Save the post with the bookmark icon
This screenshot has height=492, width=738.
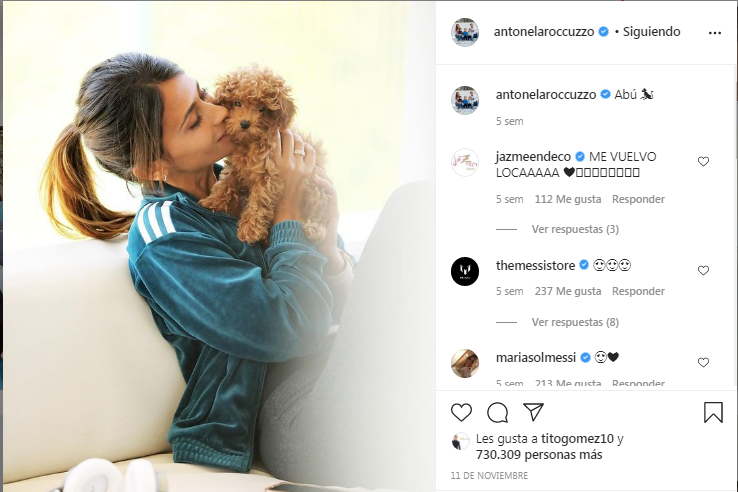(713, 412)
